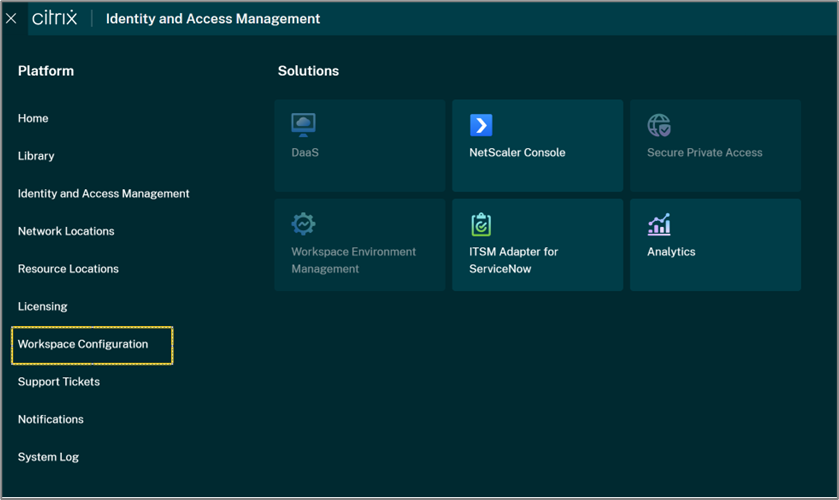Open Network Locations in the sidebar
Screen dimensions: 839x500
coord(66,231)
